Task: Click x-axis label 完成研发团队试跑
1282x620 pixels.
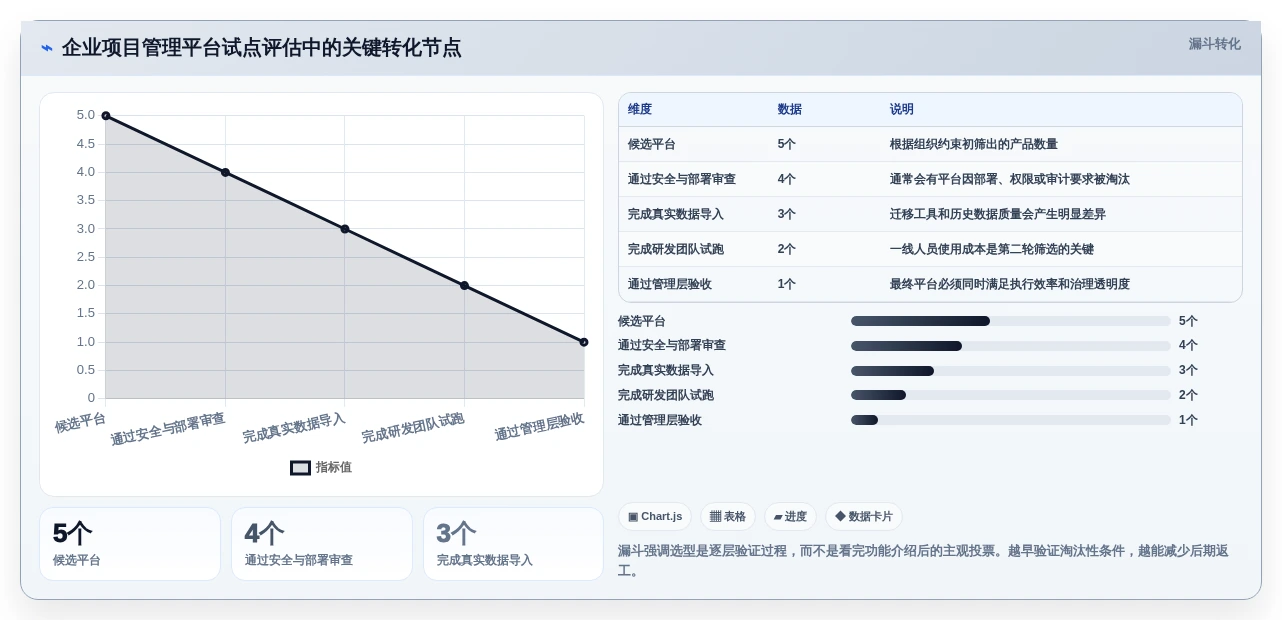Action: tap(413, 428)
